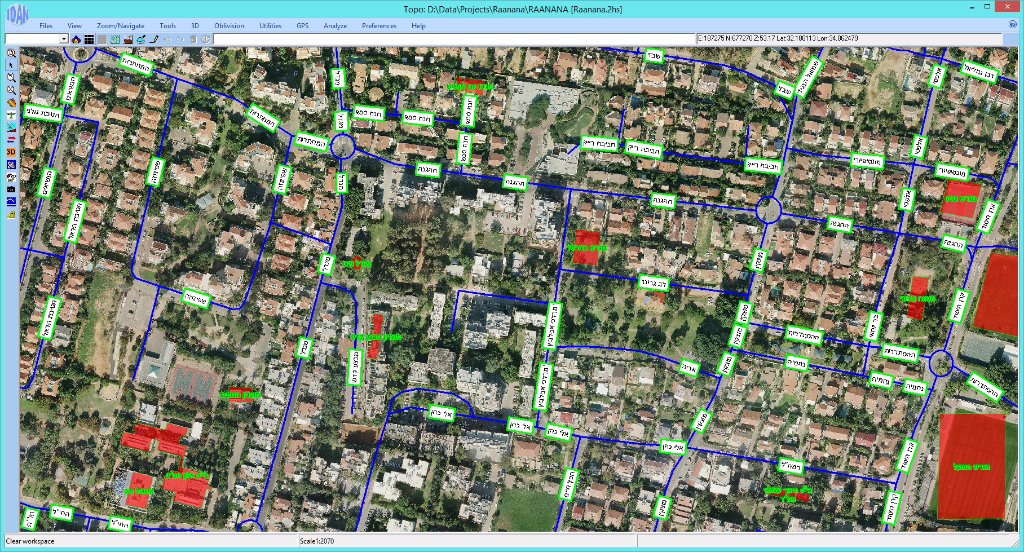Screen dimensions: 1024x552
Task: Click the large red polygon at bottom right
Action: pyautogui.click(x=971, y=466)
